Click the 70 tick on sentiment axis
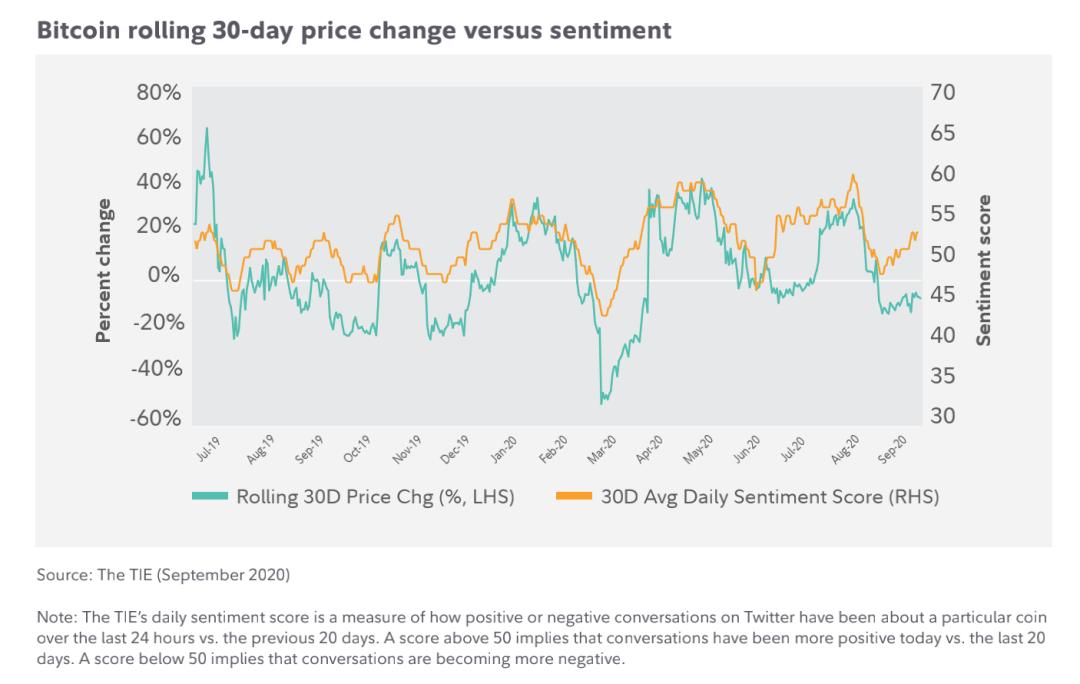This screenshot has width=1080, height=684. tap(942, 92)
